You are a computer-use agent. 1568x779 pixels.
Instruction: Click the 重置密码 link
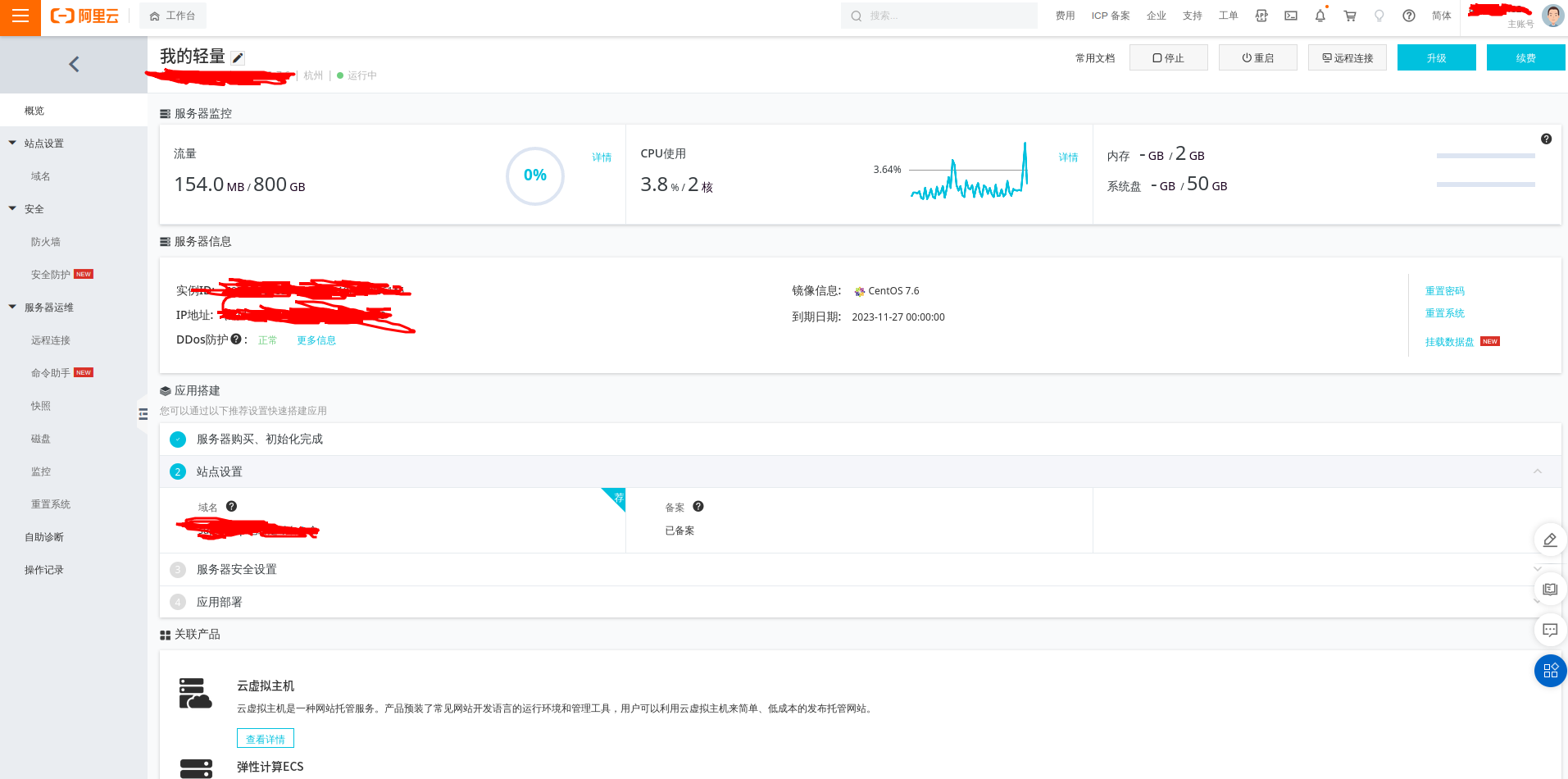pos(1444,291)
